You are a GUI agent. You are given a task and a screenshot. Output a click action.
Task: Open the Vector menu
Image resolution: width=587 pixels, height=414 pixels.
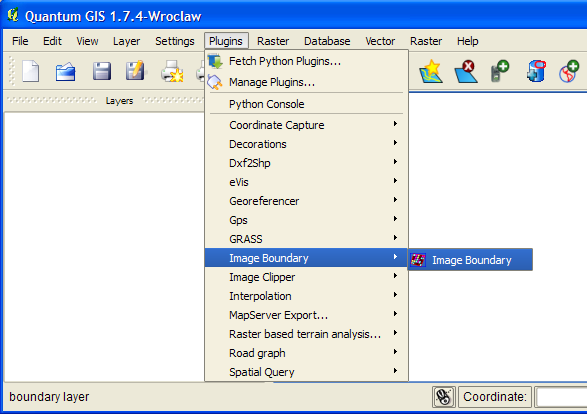(x=380, y=41)
